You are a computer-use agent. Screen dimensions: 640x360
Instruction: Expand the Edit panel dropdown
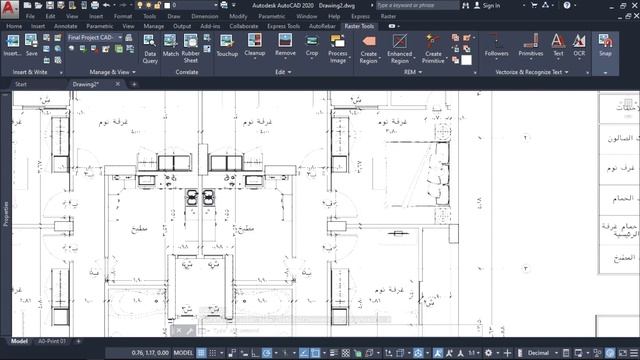point(283,72)
